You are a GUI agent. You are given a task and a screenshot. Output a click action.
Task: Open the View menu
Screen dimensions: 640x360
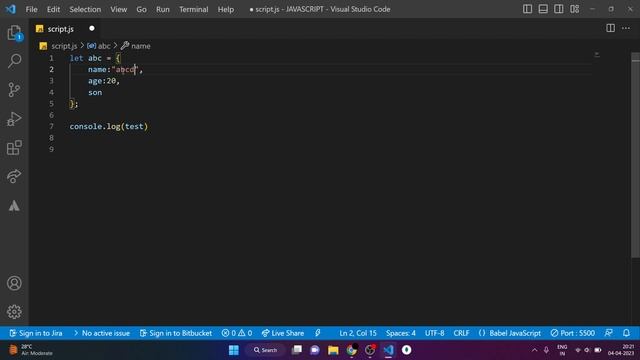(118, 9)
